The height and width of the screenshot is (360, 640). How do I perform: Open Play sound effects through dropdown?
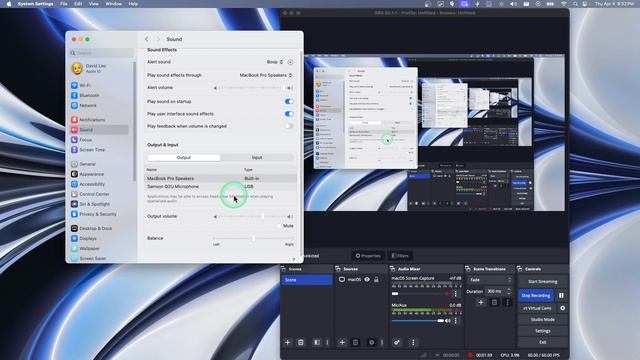(266, 75)
